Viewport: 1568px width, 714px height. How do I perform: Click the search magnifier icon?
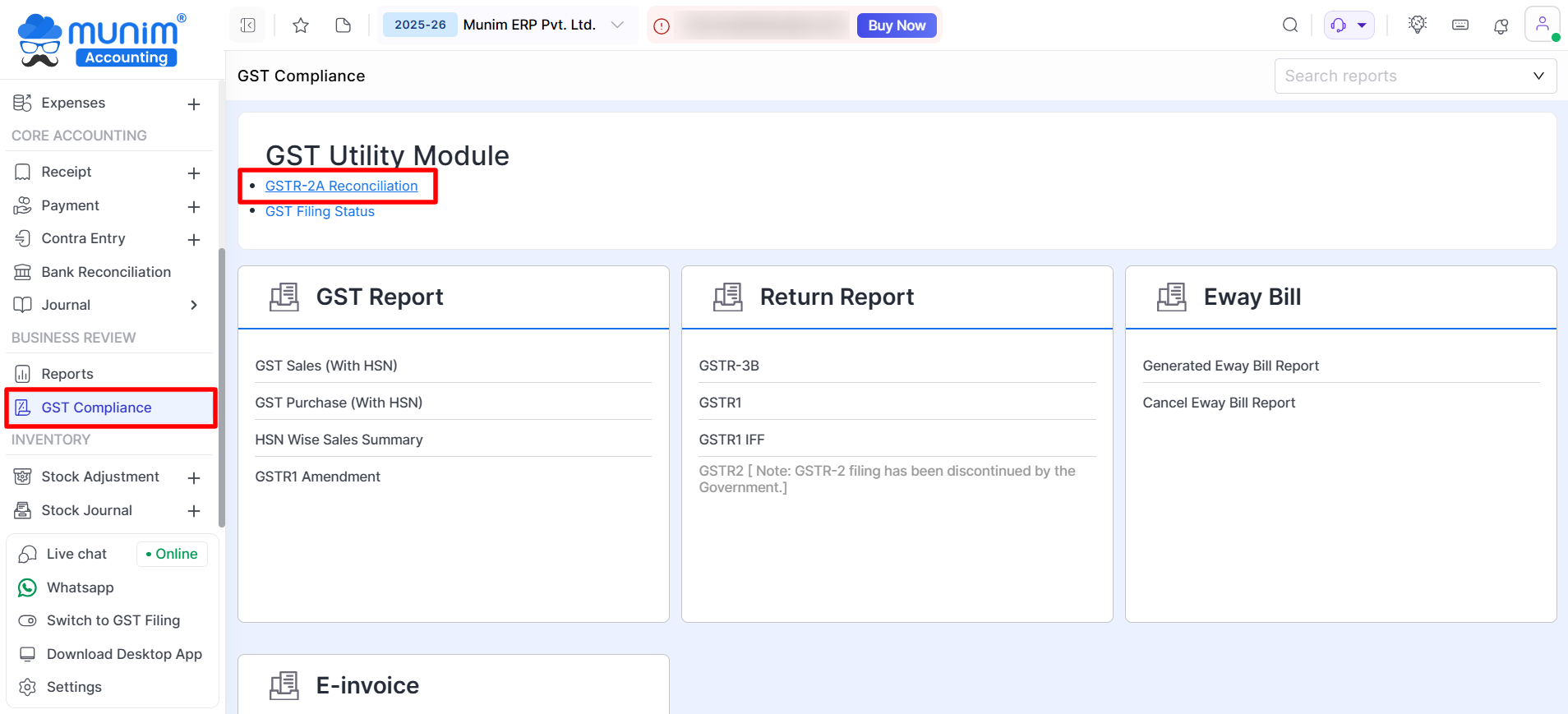1290,25
